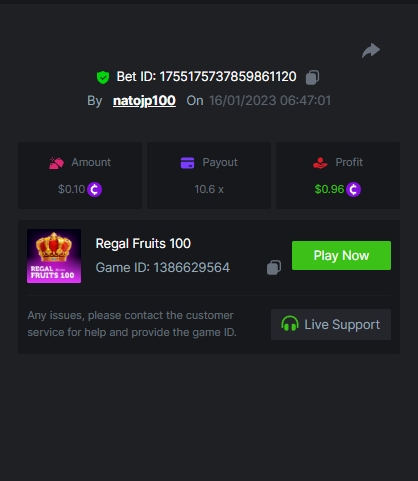Click the bet date and time stamp

point(270,101)
